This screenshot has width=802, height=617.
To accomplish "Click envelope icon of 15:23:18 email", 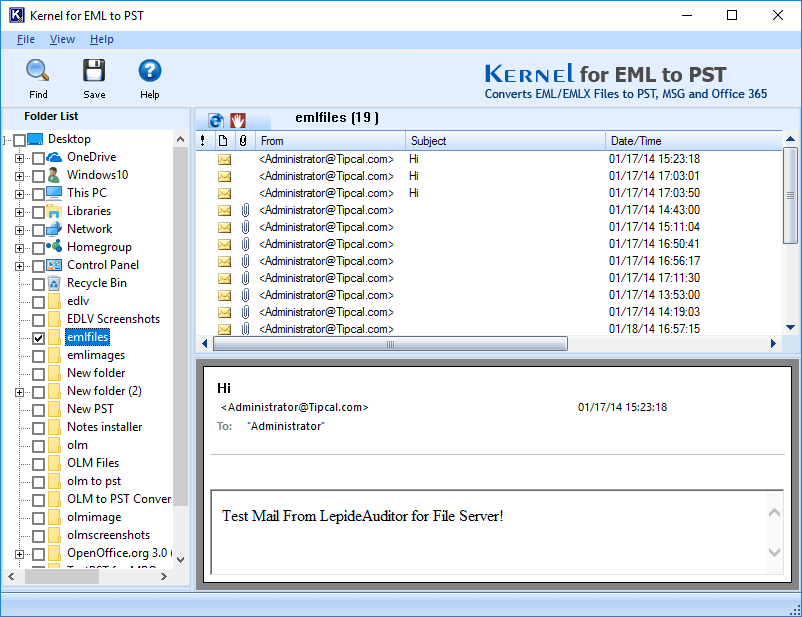I will pos(225,160).
